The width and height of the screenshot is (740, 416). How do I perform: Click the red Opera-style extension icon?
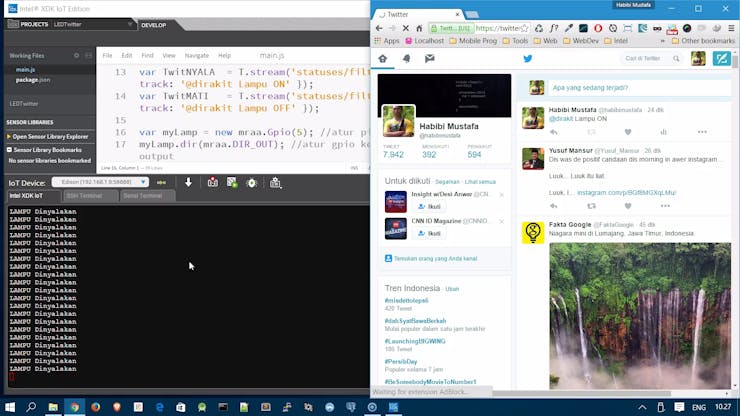598,28
